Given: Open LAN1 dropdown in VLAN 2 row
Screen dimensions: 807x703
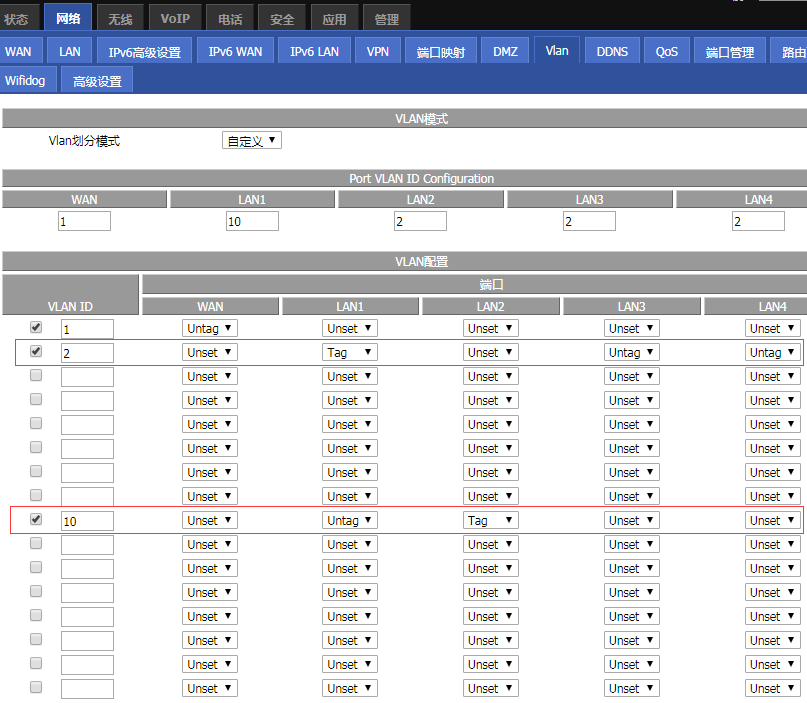Looking at the screenshot, I should click(349, 352).
